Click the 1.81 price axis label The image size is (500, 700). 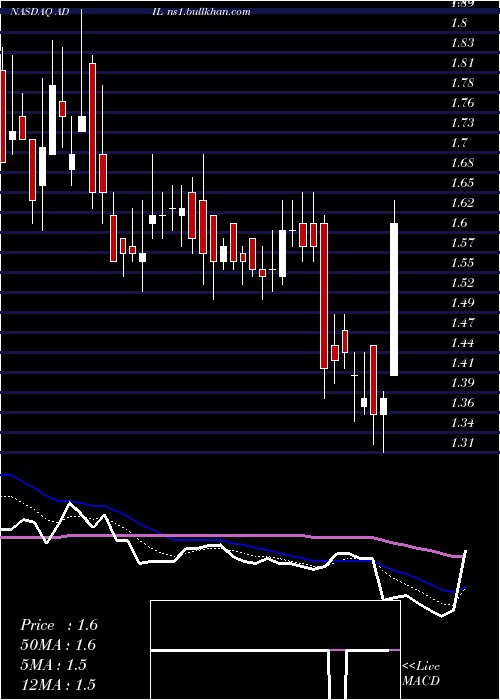coord(462,63)
